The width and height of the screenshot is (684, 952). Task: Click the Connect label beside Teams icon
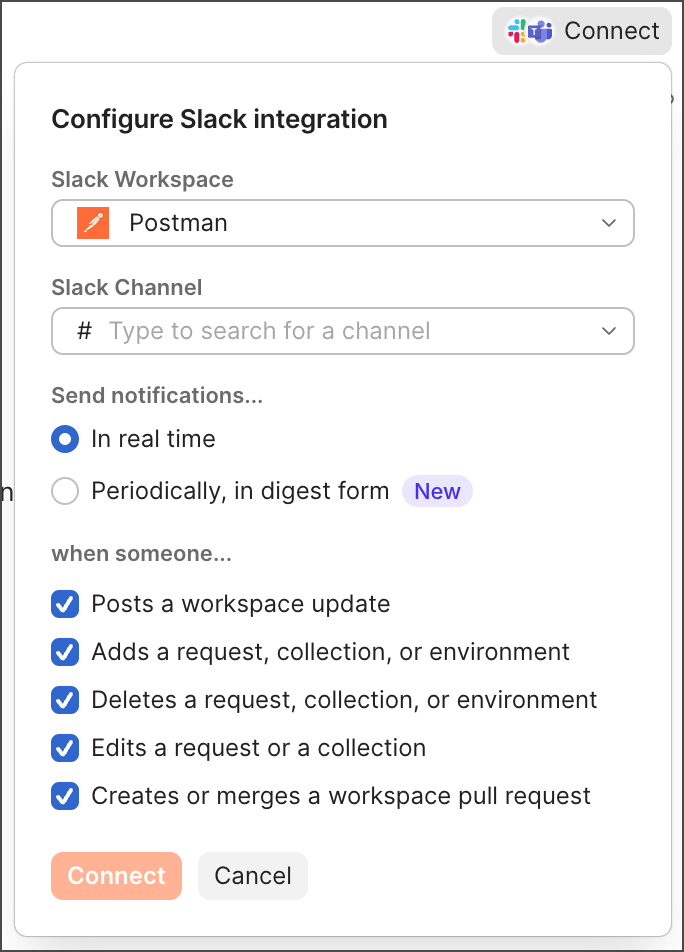(611, 31)
